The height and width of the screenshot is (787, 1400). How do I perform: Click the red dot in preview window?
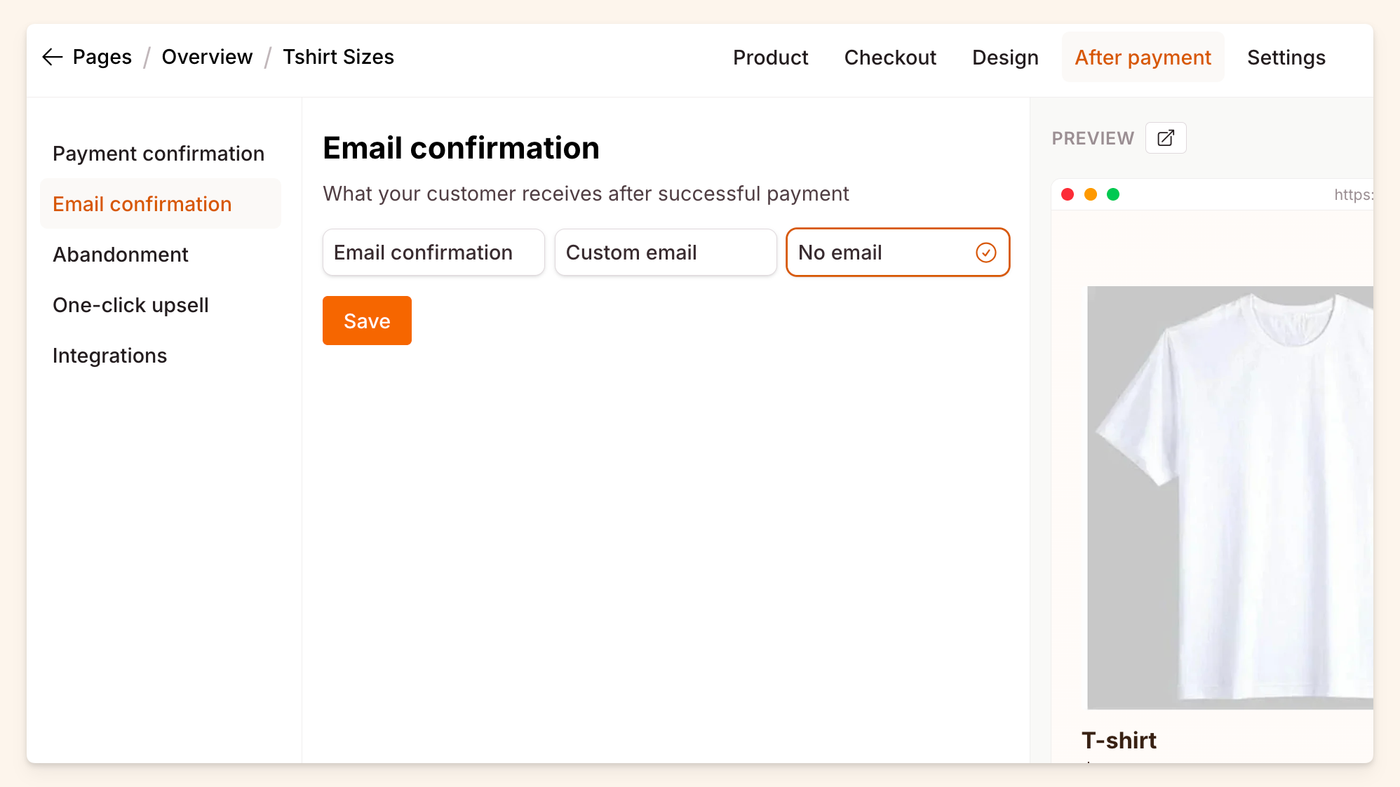point(1067,194)
